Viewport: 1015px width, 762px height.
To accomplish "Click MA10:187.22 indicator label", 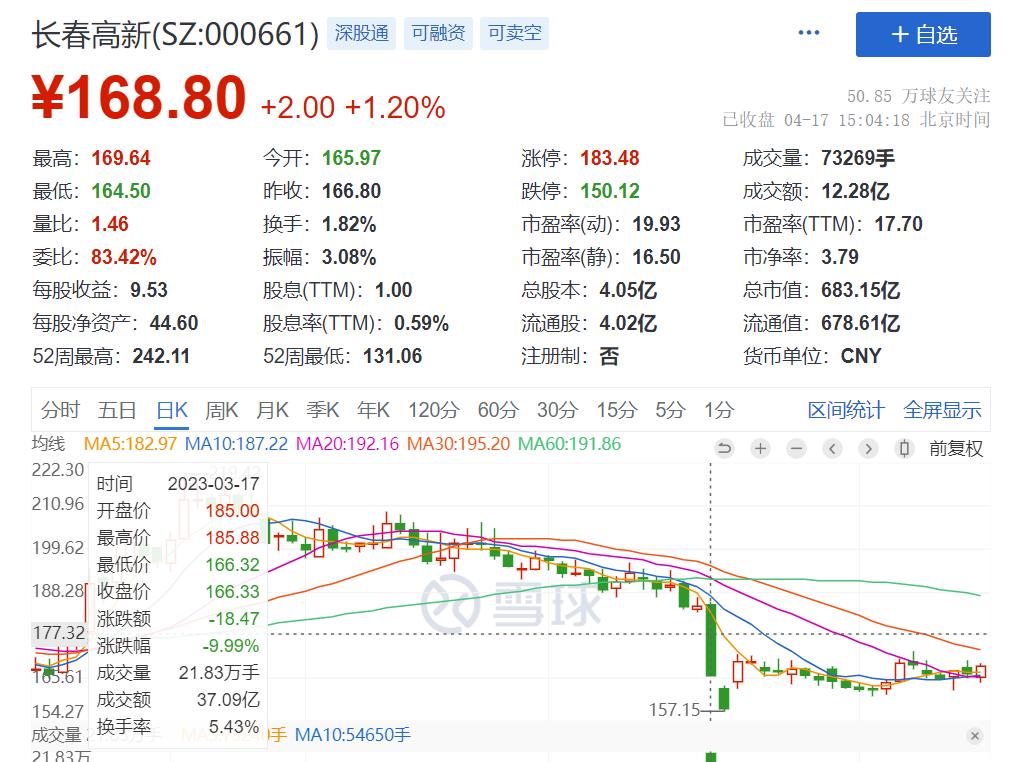I will click(x=236, y=444).
